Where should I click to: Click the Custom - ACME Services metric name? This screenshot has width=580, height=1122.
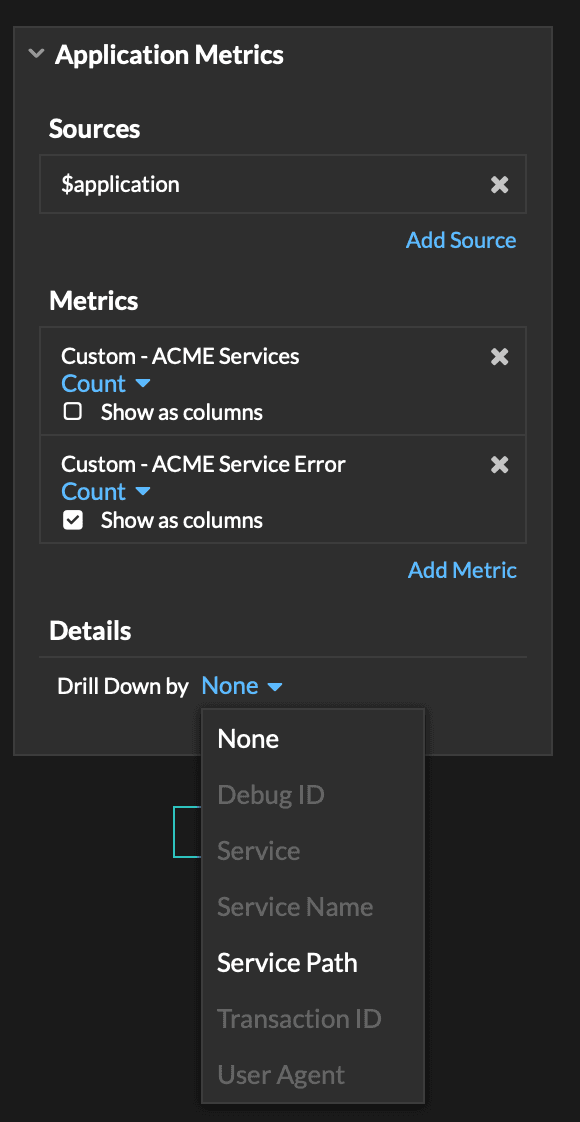pyautogui.click(x=180, y=356)
